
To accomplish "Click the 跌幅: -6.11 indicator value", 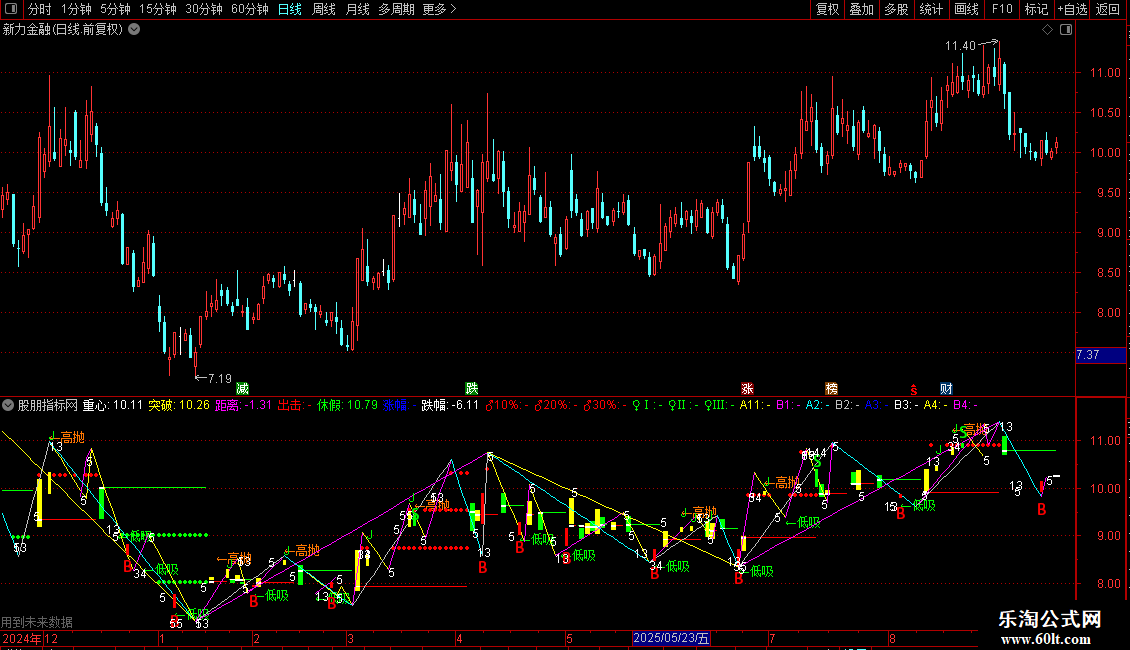I will pos(450,405).
